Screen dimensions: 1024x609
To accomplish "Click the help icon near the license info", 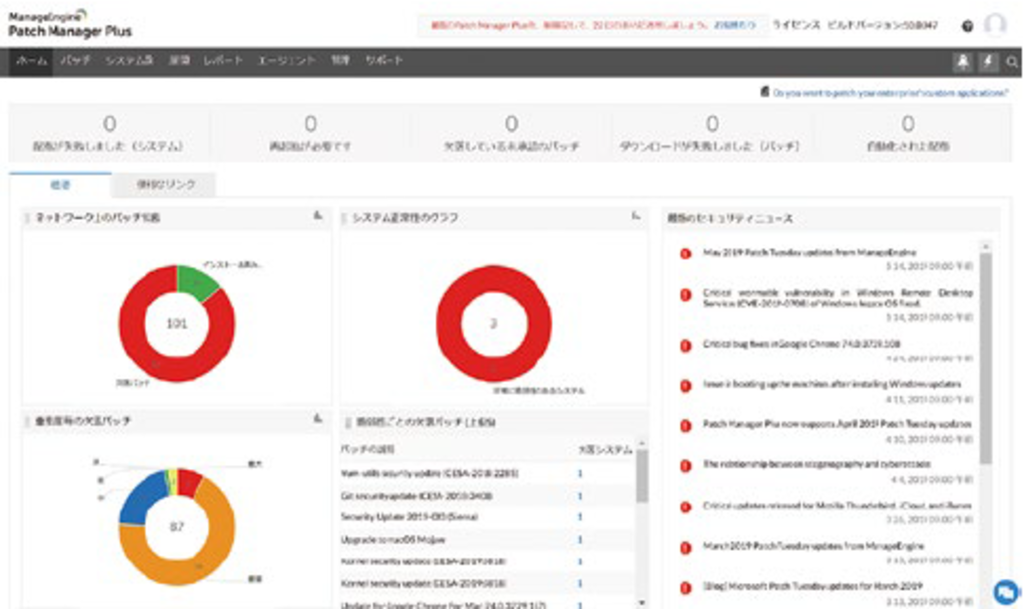I will click(966, 24).
